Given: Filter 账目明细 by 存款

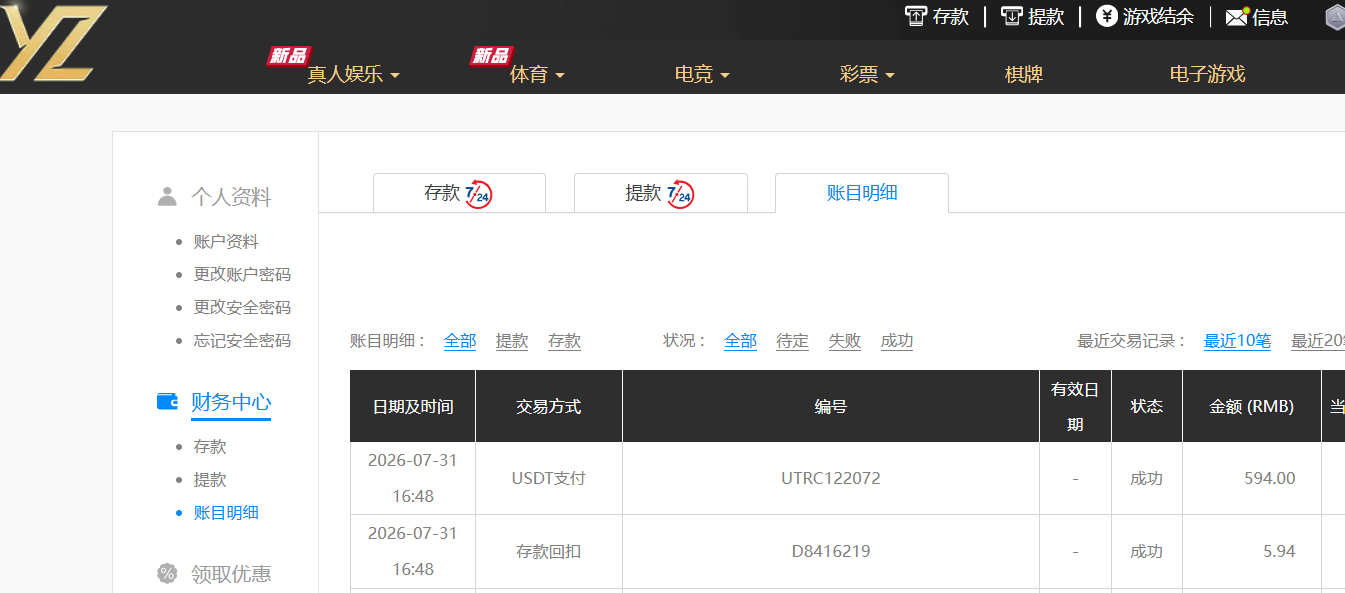Looking at the screenshot, I should point(564,341).
